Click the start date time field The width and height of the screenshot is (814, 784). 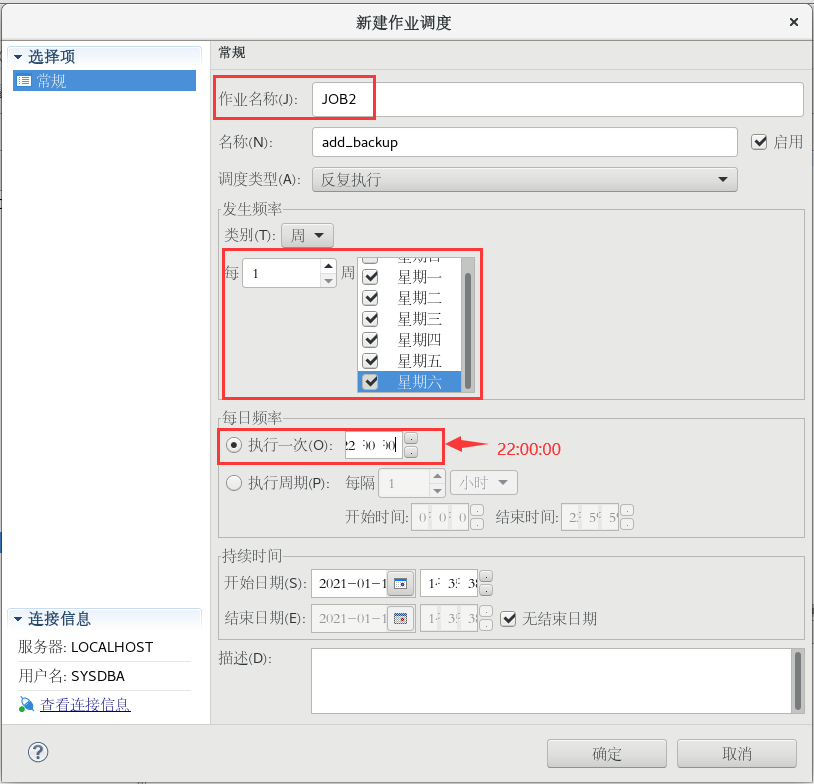449,584
